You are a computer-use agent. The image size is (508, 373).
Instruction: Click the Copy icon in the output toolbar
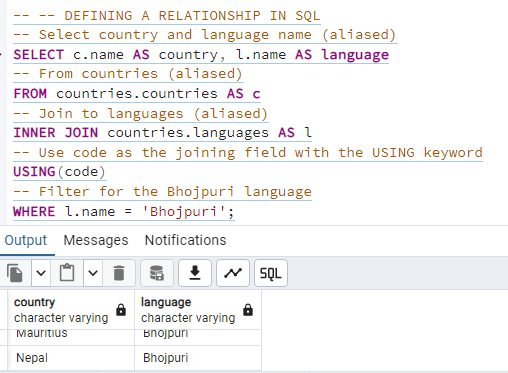point(15,273)
